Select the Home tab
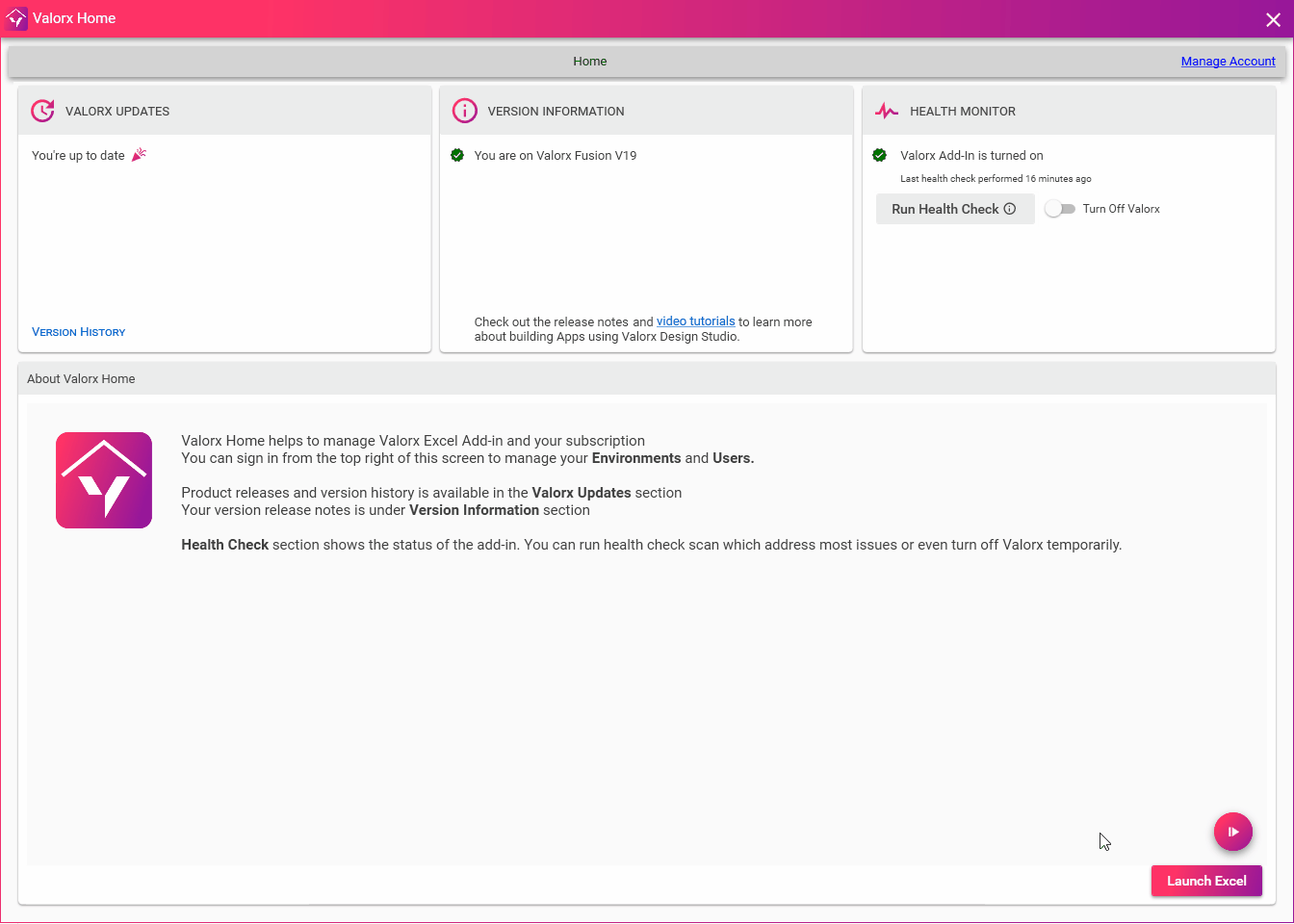 (589, 61)
